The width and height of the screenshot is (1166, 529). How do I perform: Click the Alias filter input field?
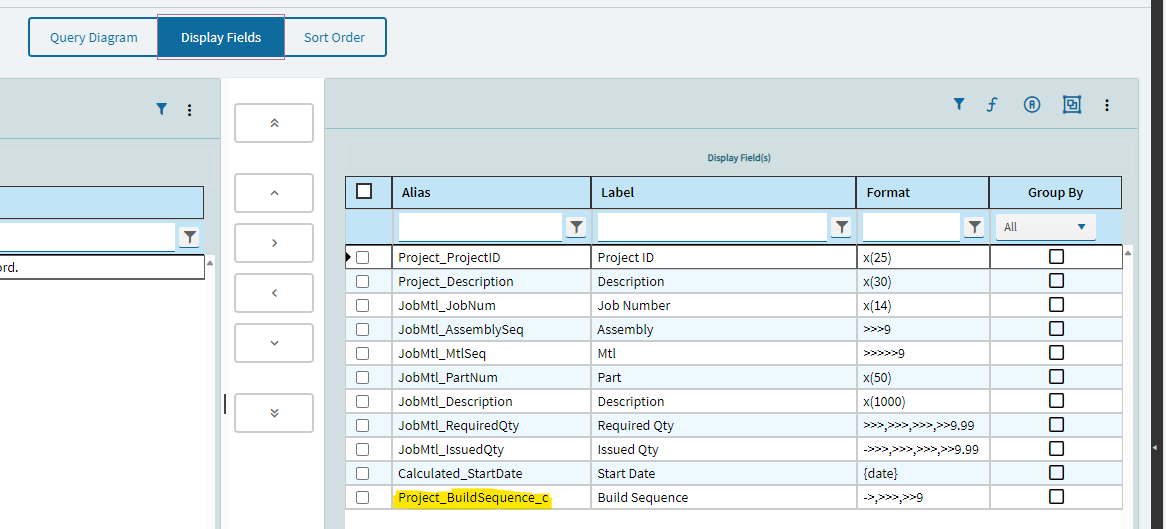coord(480,227)
